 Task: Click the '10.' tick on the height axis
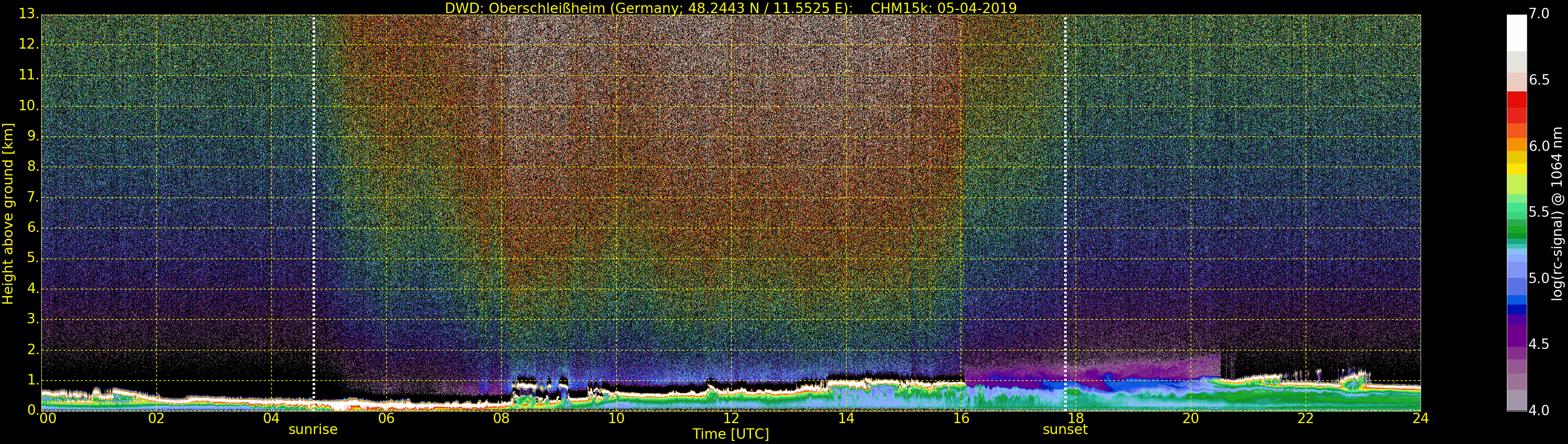coord(29,106)
